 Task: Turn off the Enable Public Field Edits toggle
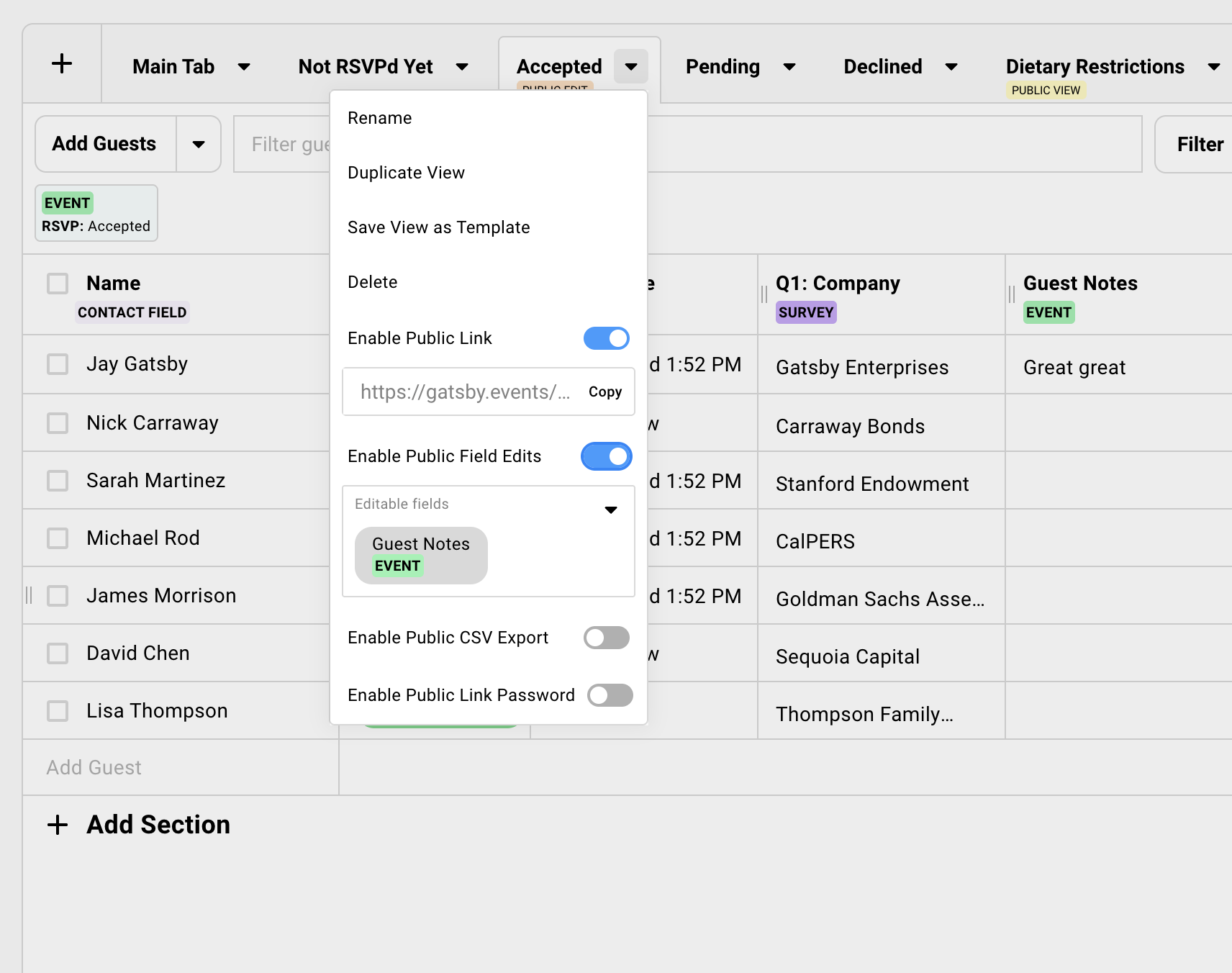pyautogui.click(x=606, y=456)
